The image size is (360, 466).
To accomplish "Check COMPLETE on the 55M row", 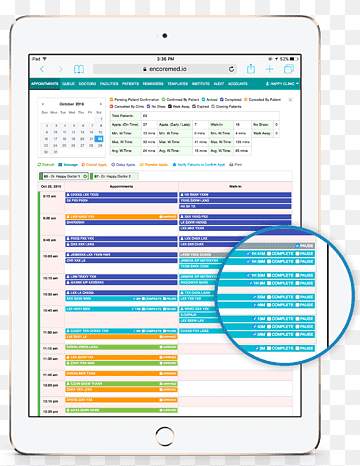I will click(269, 297).
